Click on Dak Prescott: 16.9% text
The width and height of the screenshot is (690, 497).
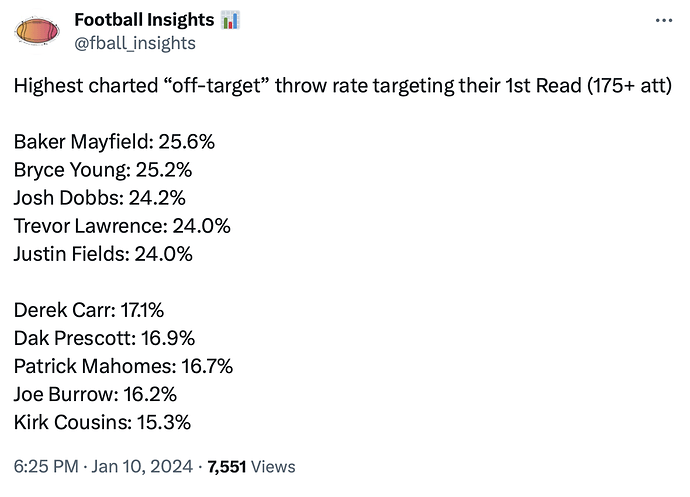point(104,338)
